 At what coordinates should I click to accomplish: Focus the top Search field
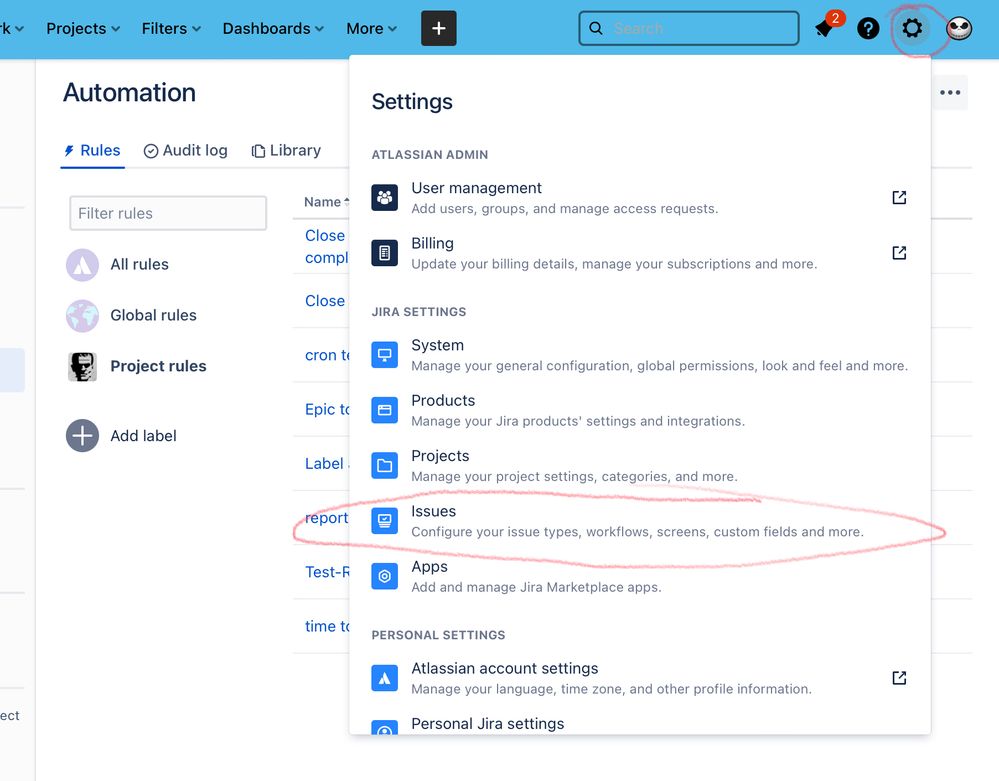(689, 29)
